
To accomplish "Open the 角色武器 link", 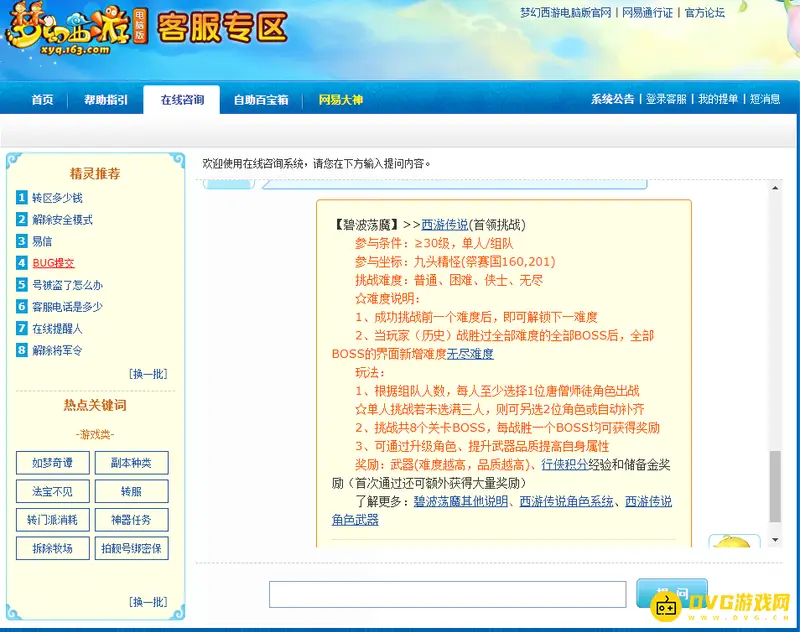I will pyautogui.click(x=355, y=520).
